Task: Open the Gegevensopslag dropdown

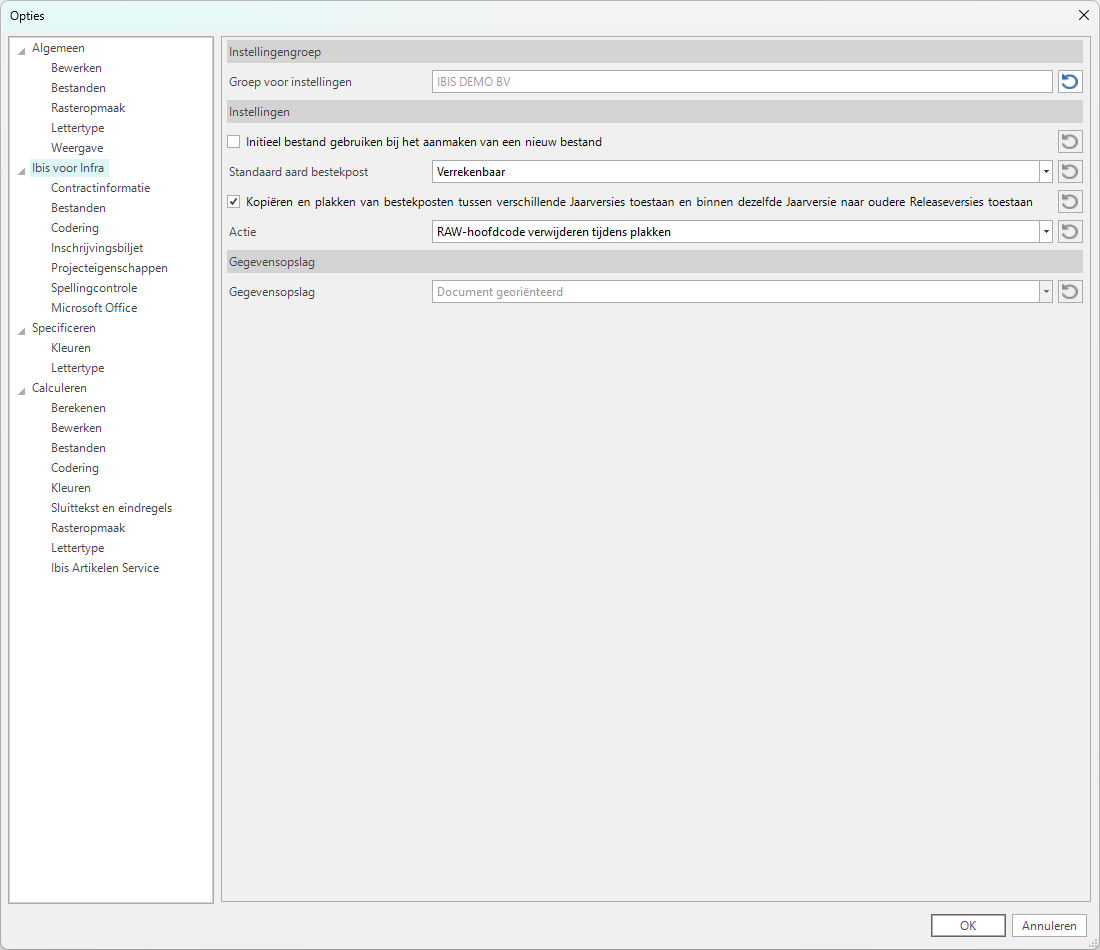Action: pos(1046,292)
